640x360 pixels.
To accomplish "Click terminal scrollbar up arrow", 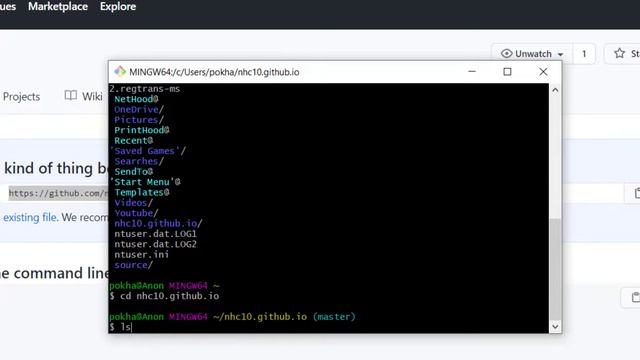I will click(x=555, y=90).
